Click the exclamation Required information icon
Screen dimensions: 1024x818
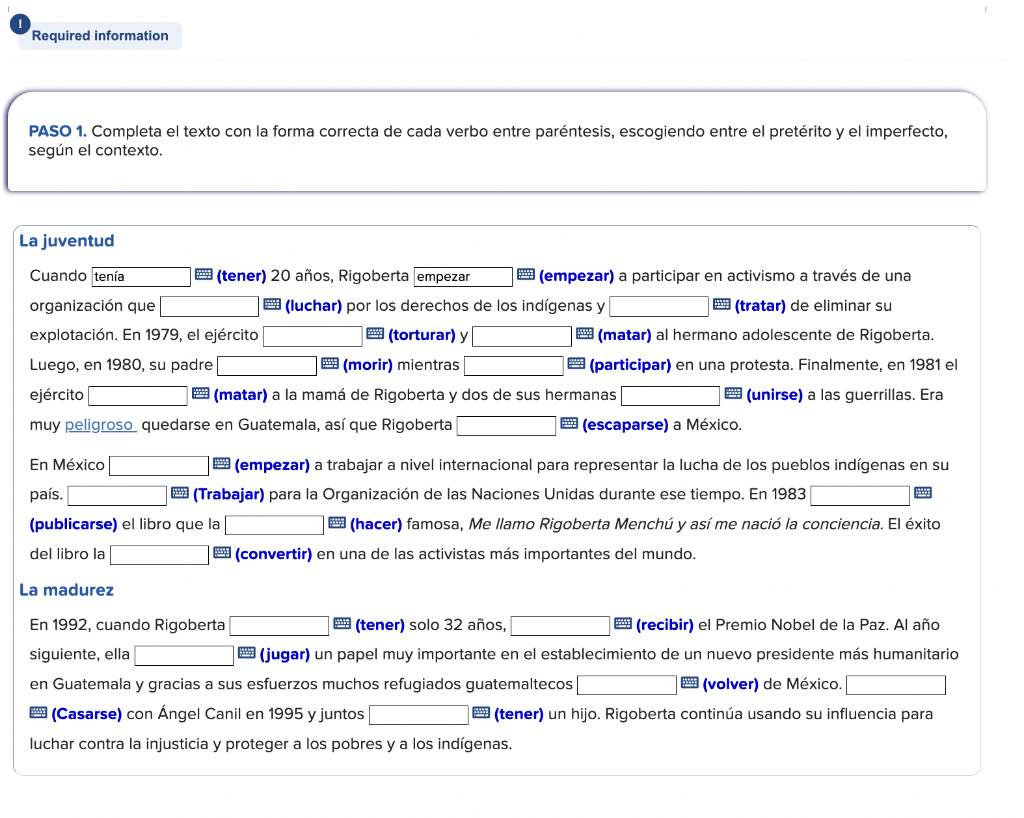click(21, 23)
